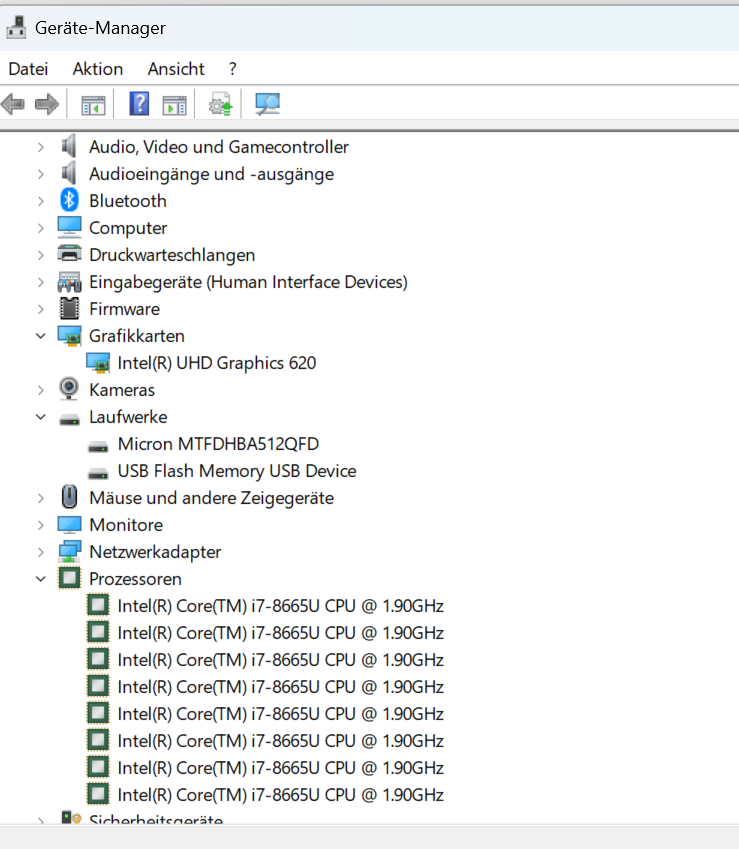
Task: Open the Ansicht menu
Action: tap(176, 69)
